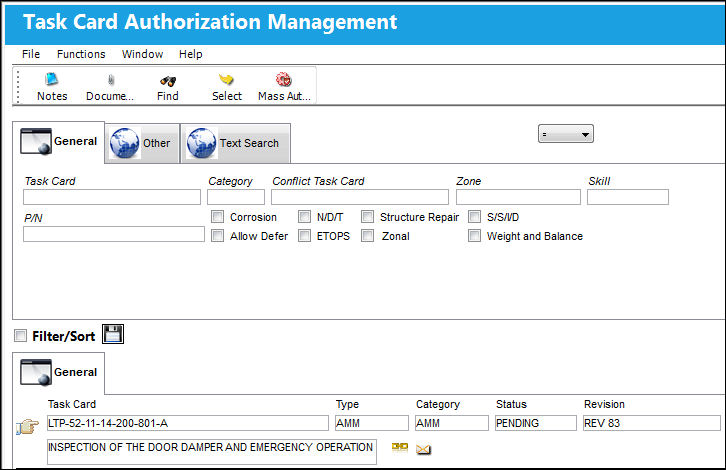Image resolution: width=726 pixels, height=470 pixels.
Task: Select the lower General results tab
Action: click(59, 373)
